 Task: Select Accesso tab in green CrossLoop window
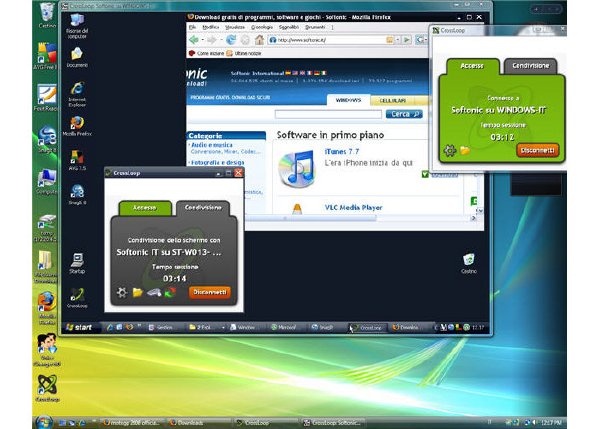tap(472, 66)
